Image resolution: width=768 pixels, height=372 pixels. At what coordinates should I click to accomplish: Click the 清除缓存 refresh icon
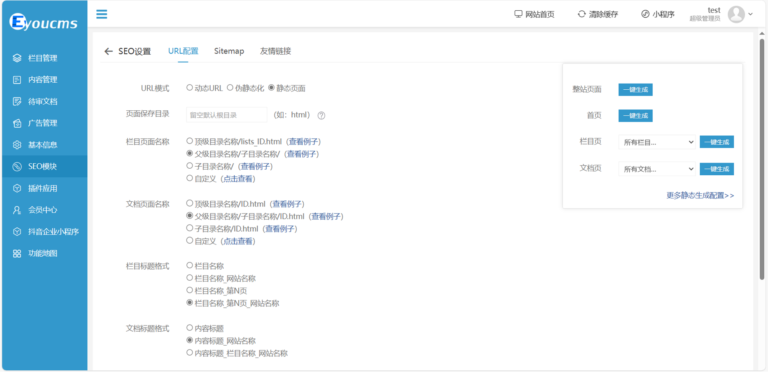tap(581, 14)
